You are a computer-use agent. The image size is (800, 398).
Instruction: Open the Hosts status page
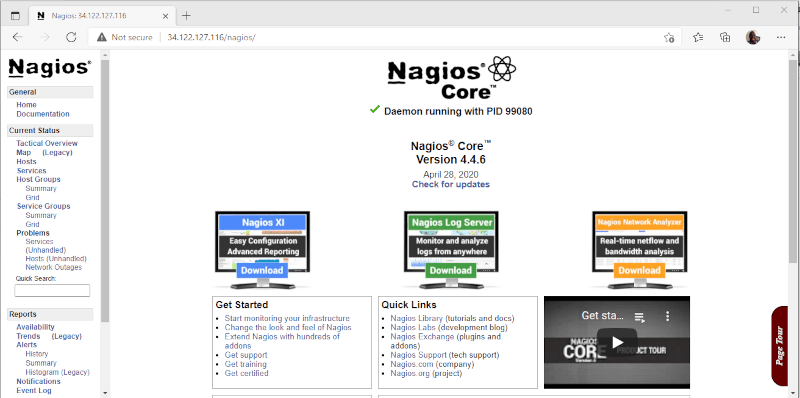(x=27, y=161)
